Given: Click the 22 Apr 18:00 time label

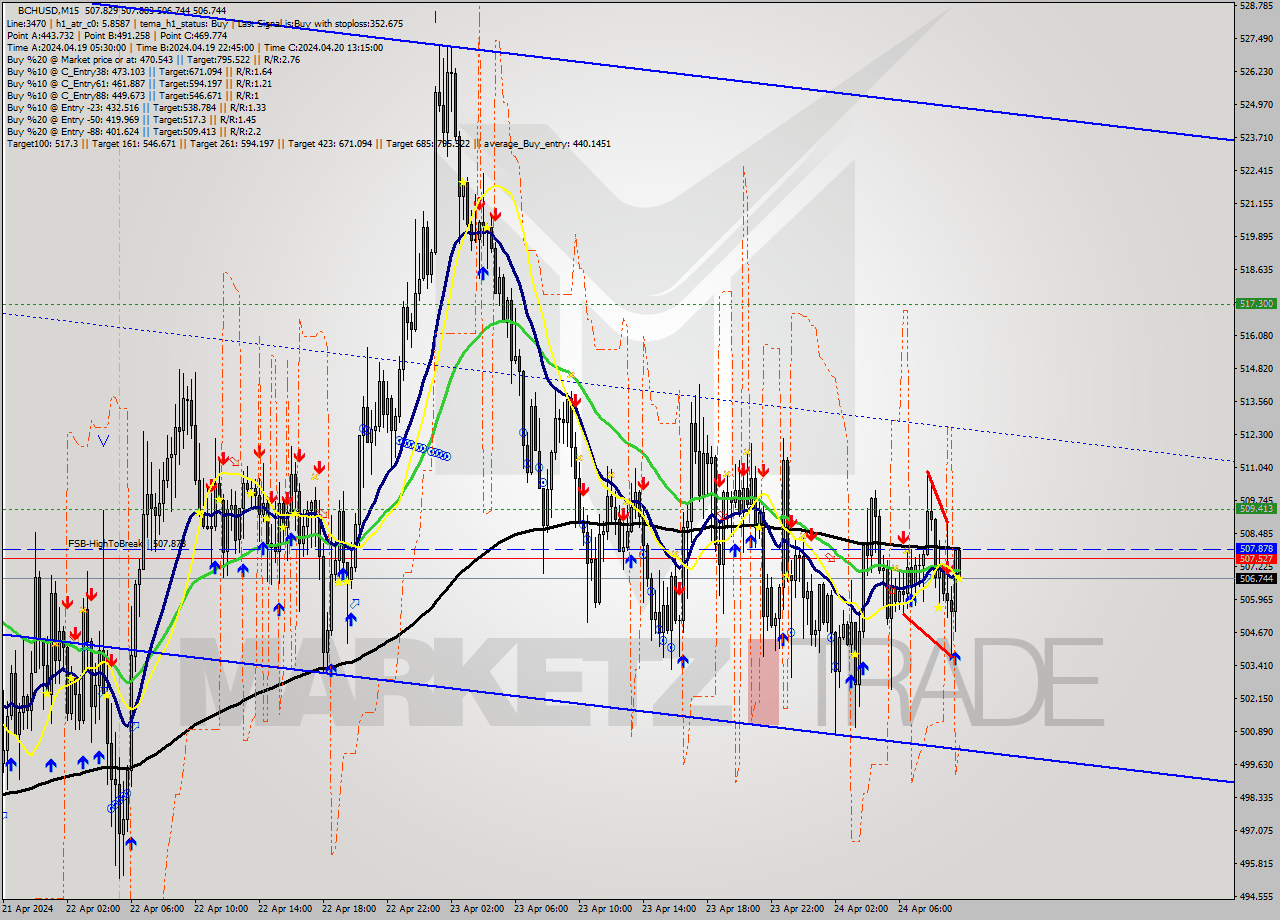Looking at the screenshot, I should point(349,909).
